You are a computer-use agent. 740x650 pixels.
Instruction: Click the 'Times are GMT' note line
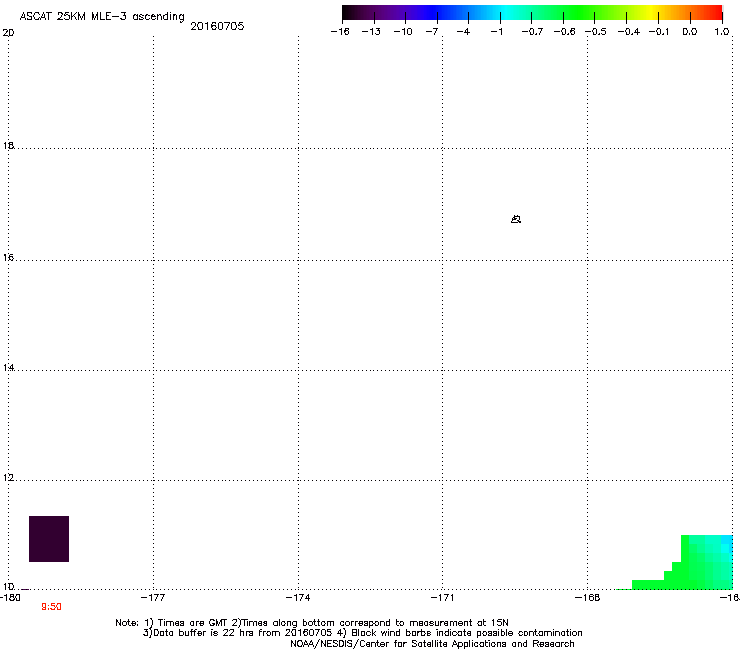[x=312, y=623]
